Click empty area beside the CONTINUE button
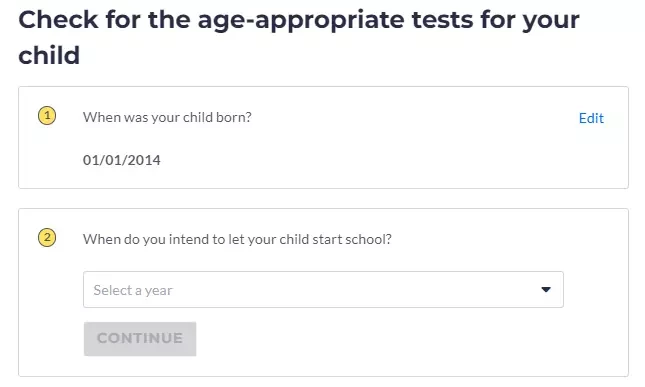Screen dimensions: 645x387 370,339
